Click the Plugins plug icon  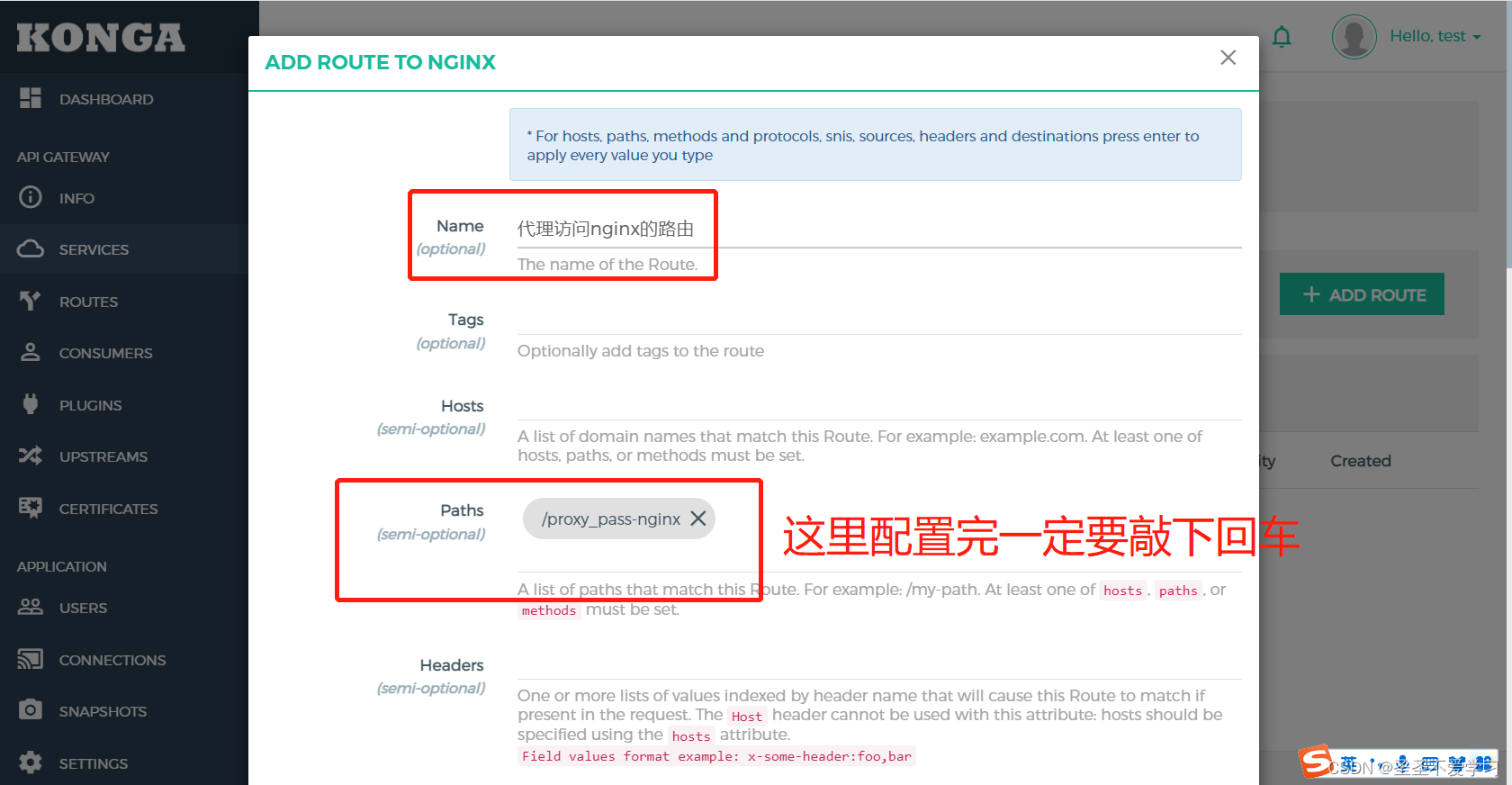31,404
